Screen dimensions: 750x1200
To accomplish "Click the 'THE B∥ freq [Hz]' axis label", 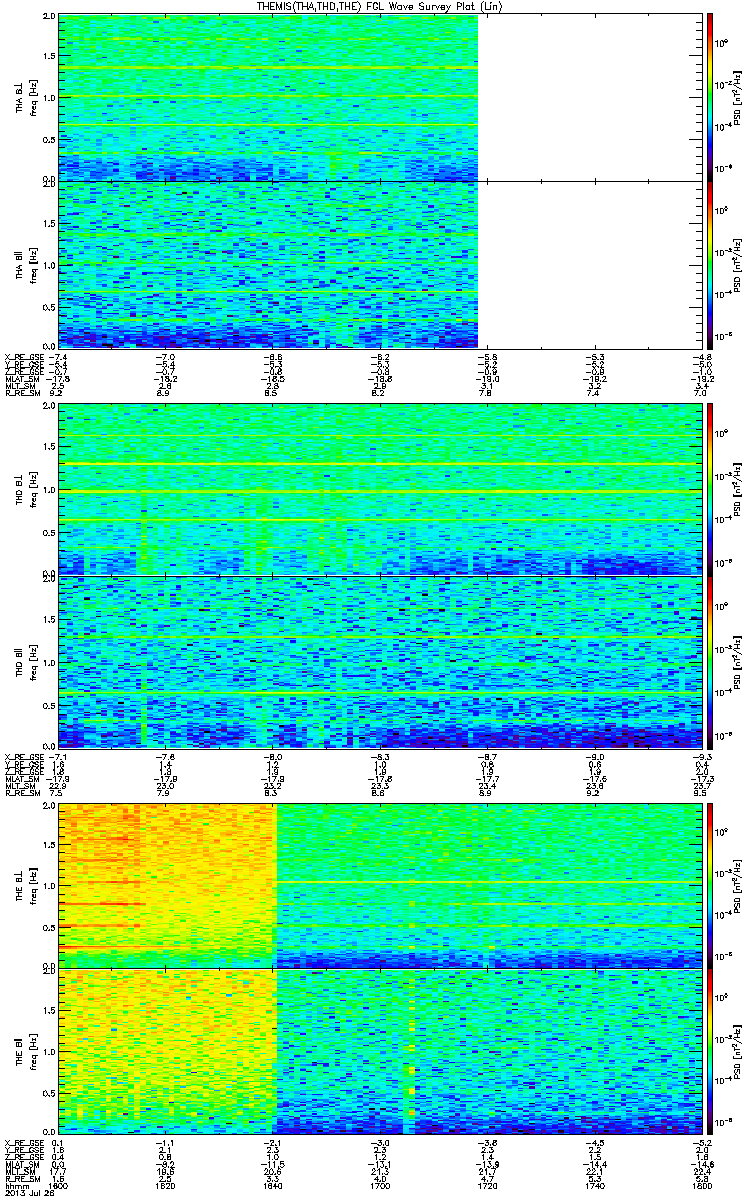I will (x=25, y=1051).
